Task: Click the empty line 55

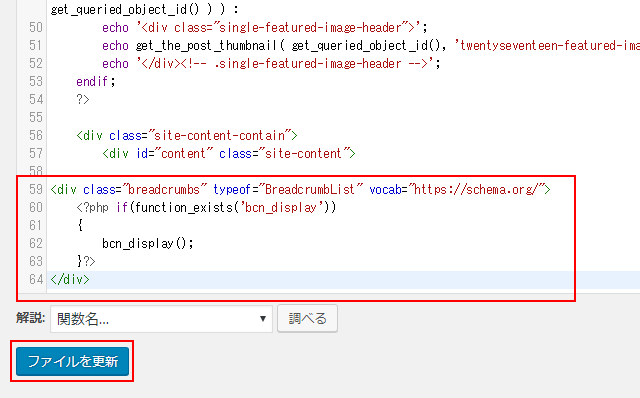Action: point(343,118)
